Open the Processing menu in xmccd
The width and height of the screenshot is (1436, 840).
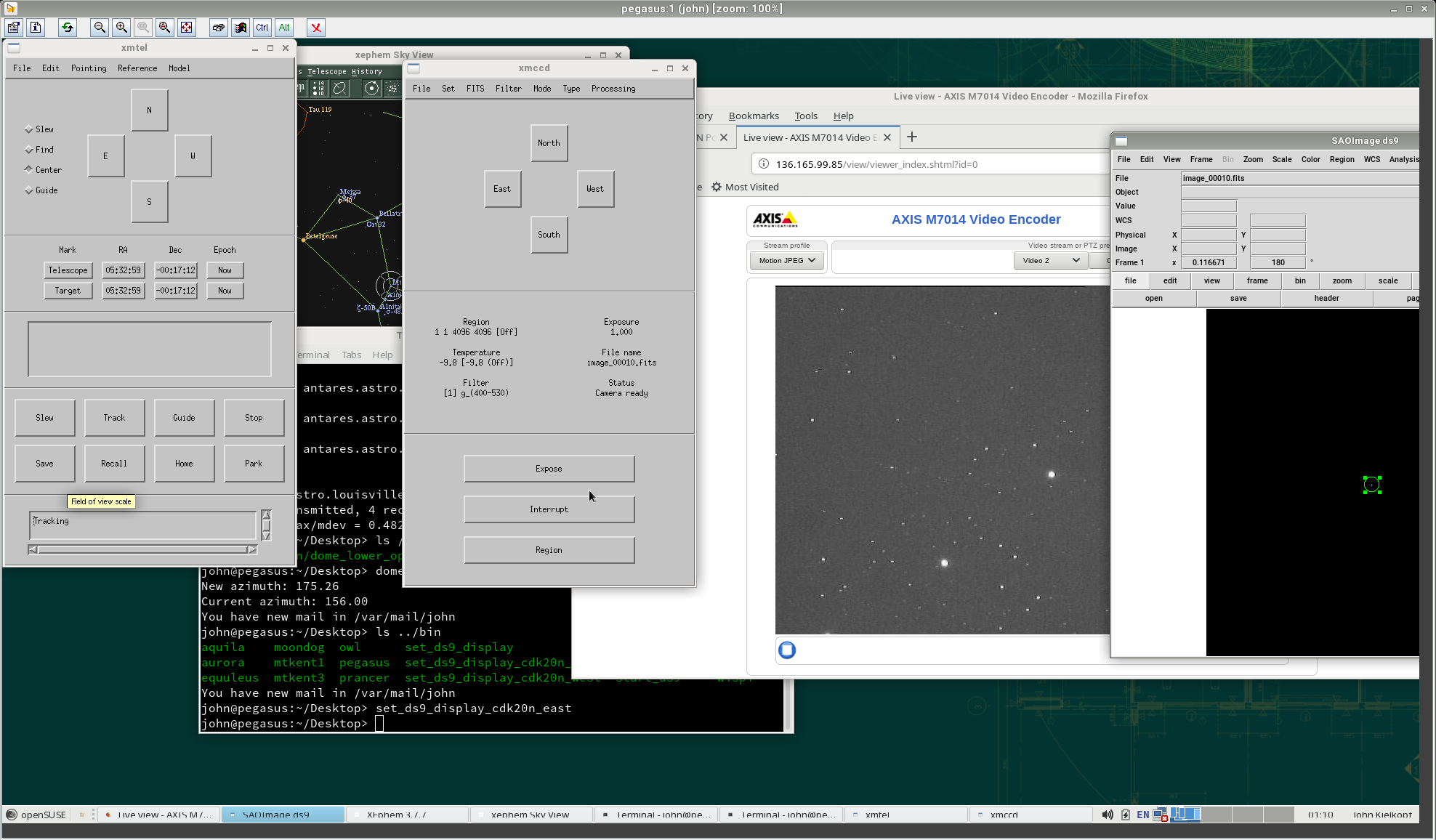click(613, 89)
